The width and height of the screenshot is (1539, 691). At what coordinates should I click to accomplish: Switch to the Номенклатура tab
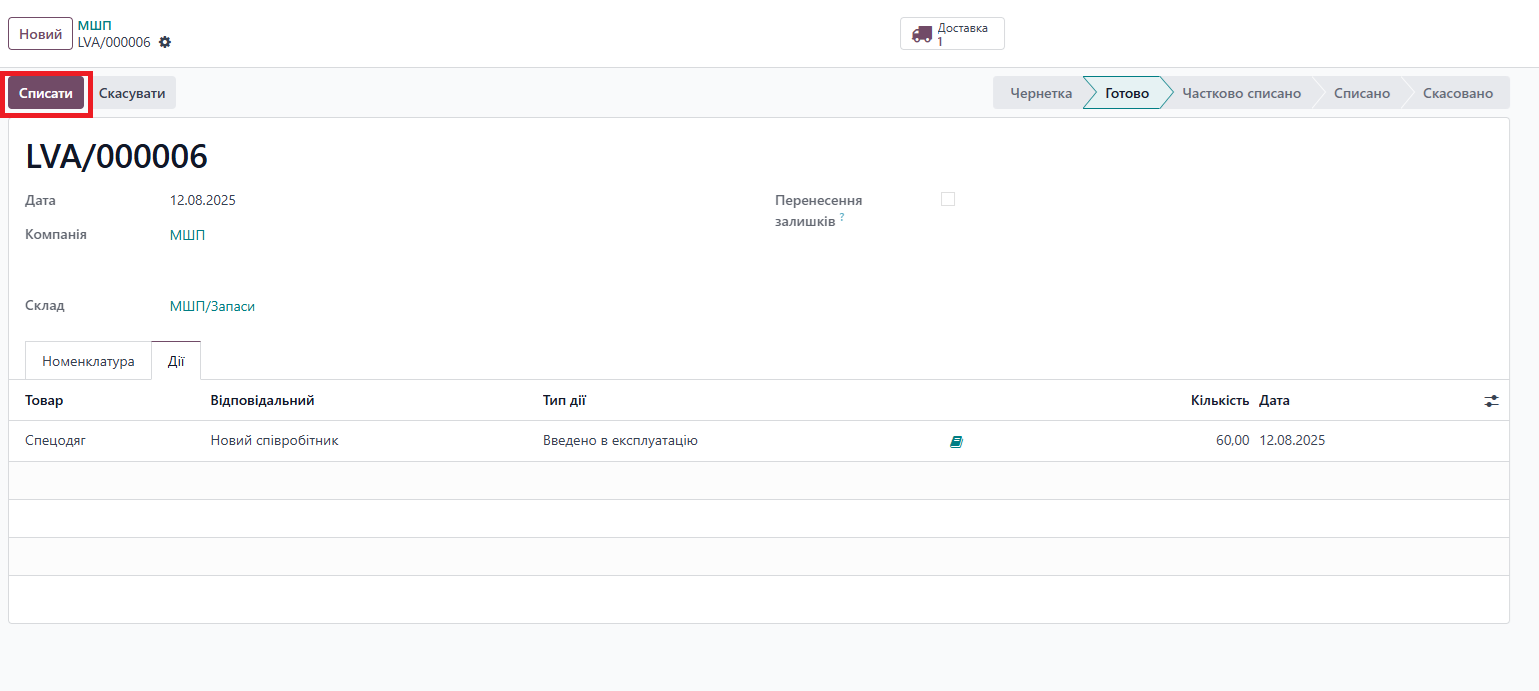coord(88,361)
